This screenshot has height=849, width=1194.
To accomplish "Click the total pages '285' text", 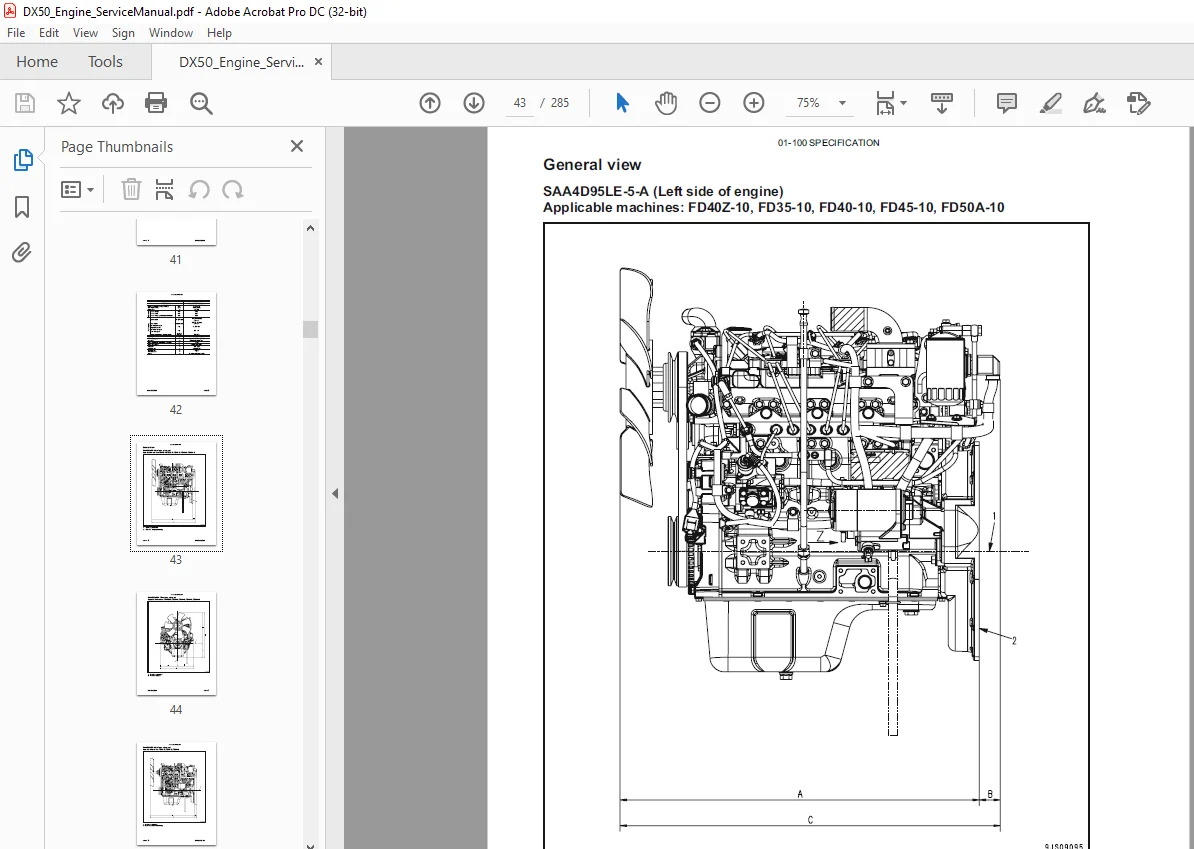I will tap(560, 103).
